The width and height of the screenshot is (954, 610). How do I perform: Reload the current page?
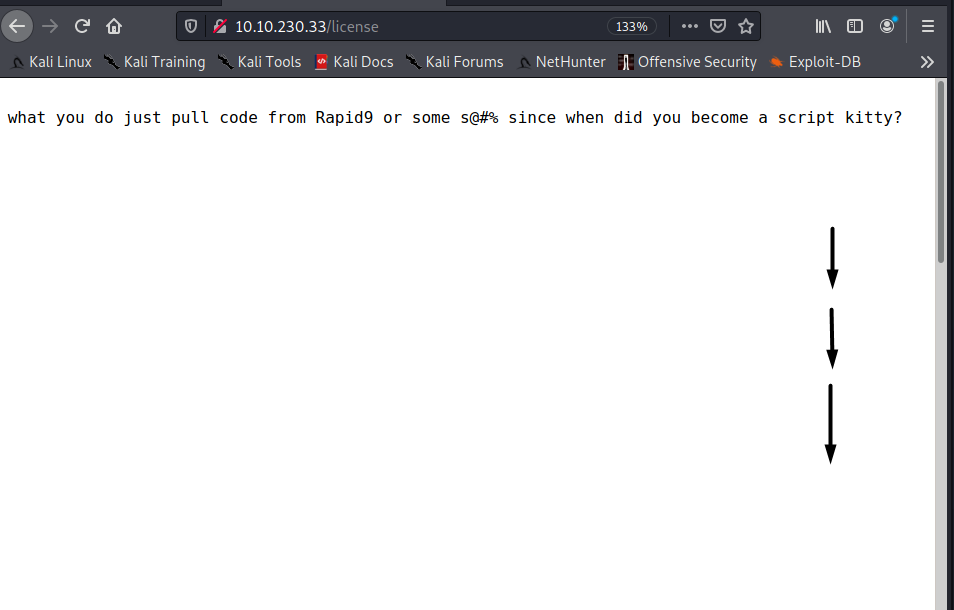pos(82,26)
